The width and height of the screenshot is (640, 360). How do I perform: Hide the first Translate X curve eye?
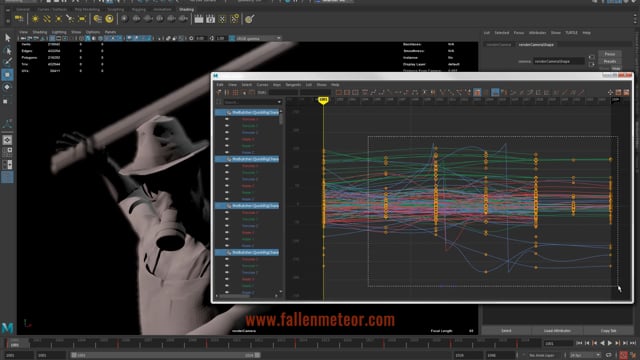[x=227, y=119]
